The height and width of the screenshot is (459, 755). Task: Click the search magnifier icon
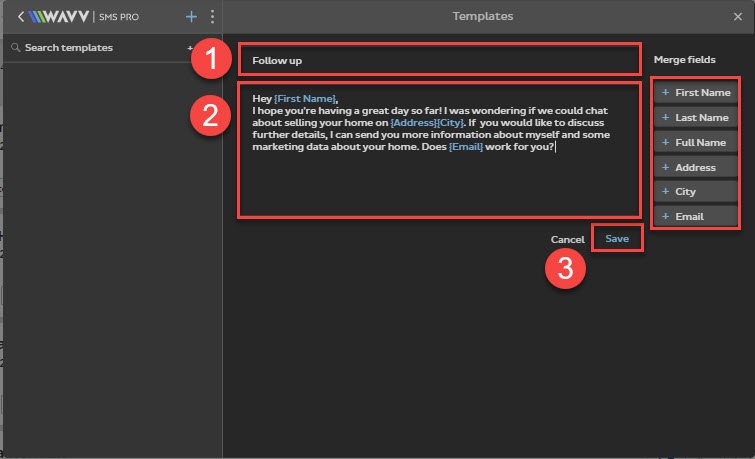15,47
